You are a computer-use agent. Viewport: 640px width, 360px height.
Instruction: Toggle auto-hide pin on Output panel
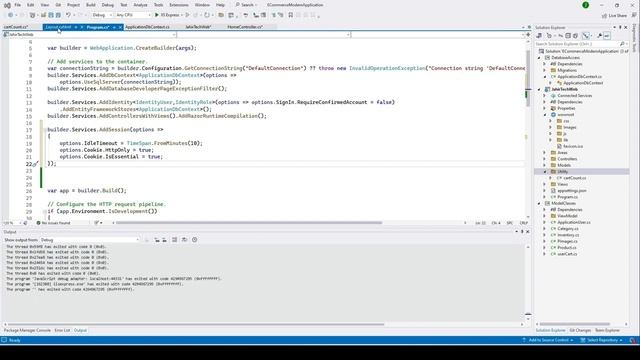tap(522, 232)
